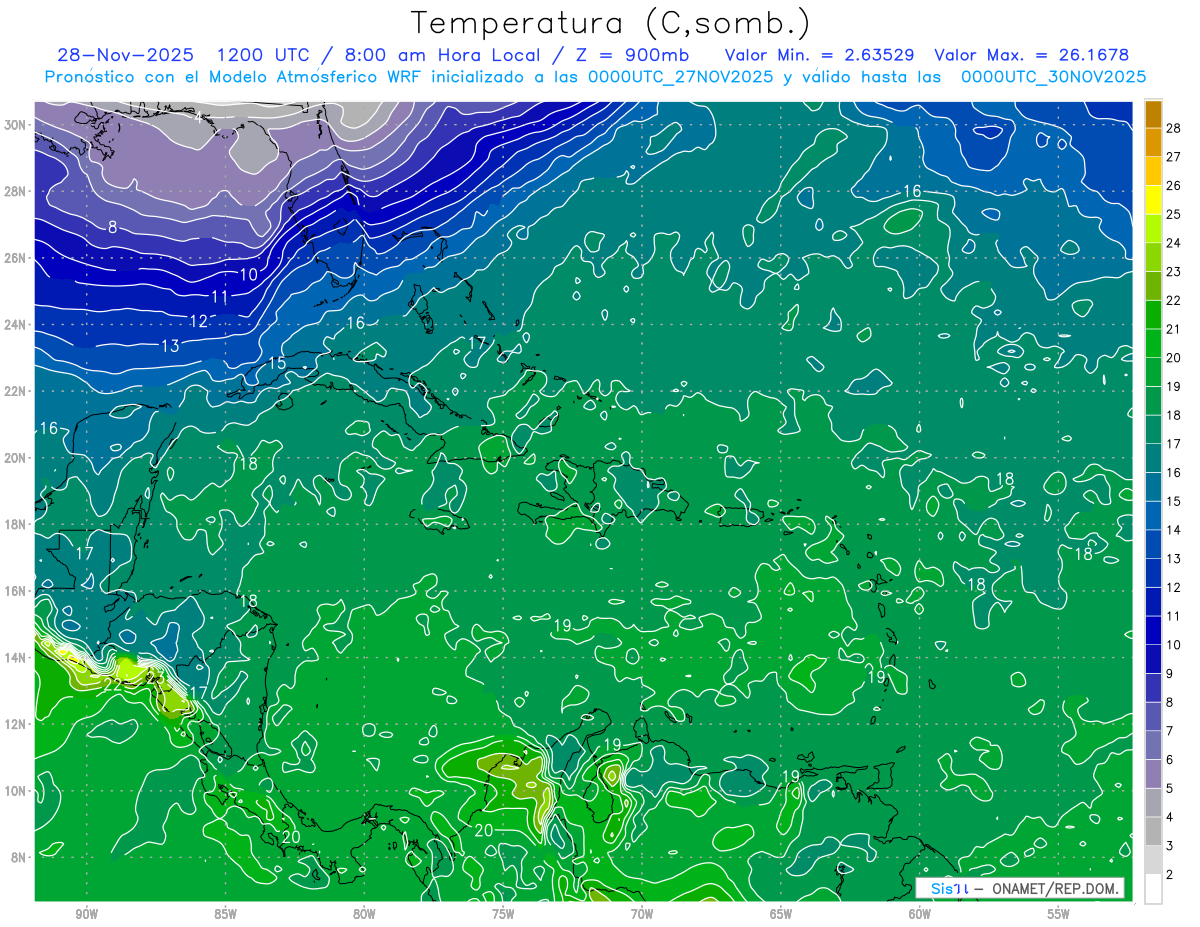Click the 90W longitude axis label

[87, 913]
